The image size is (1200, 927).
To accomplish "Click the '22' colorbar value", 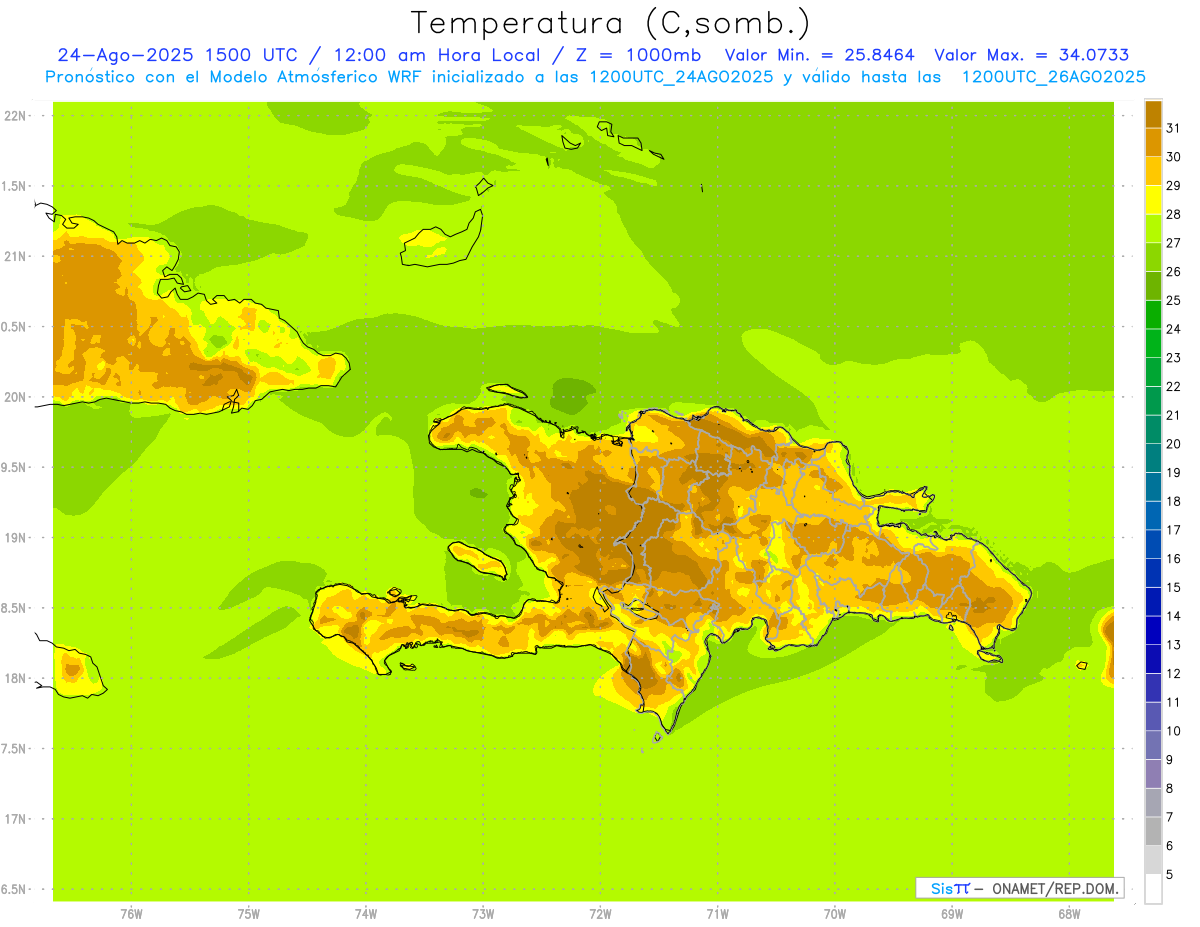I will pos(1173,386).
